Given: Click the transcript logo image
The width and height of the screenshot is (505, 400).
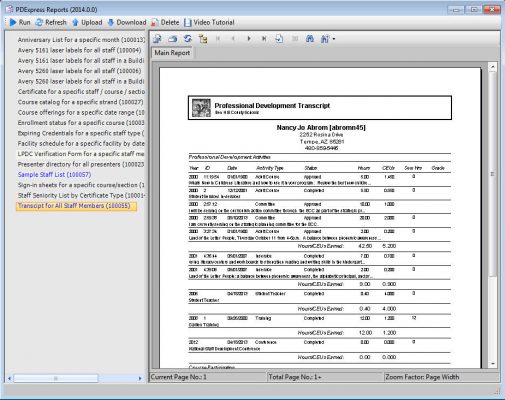Looking at the screenshot, I should click(x=201, y=108).
